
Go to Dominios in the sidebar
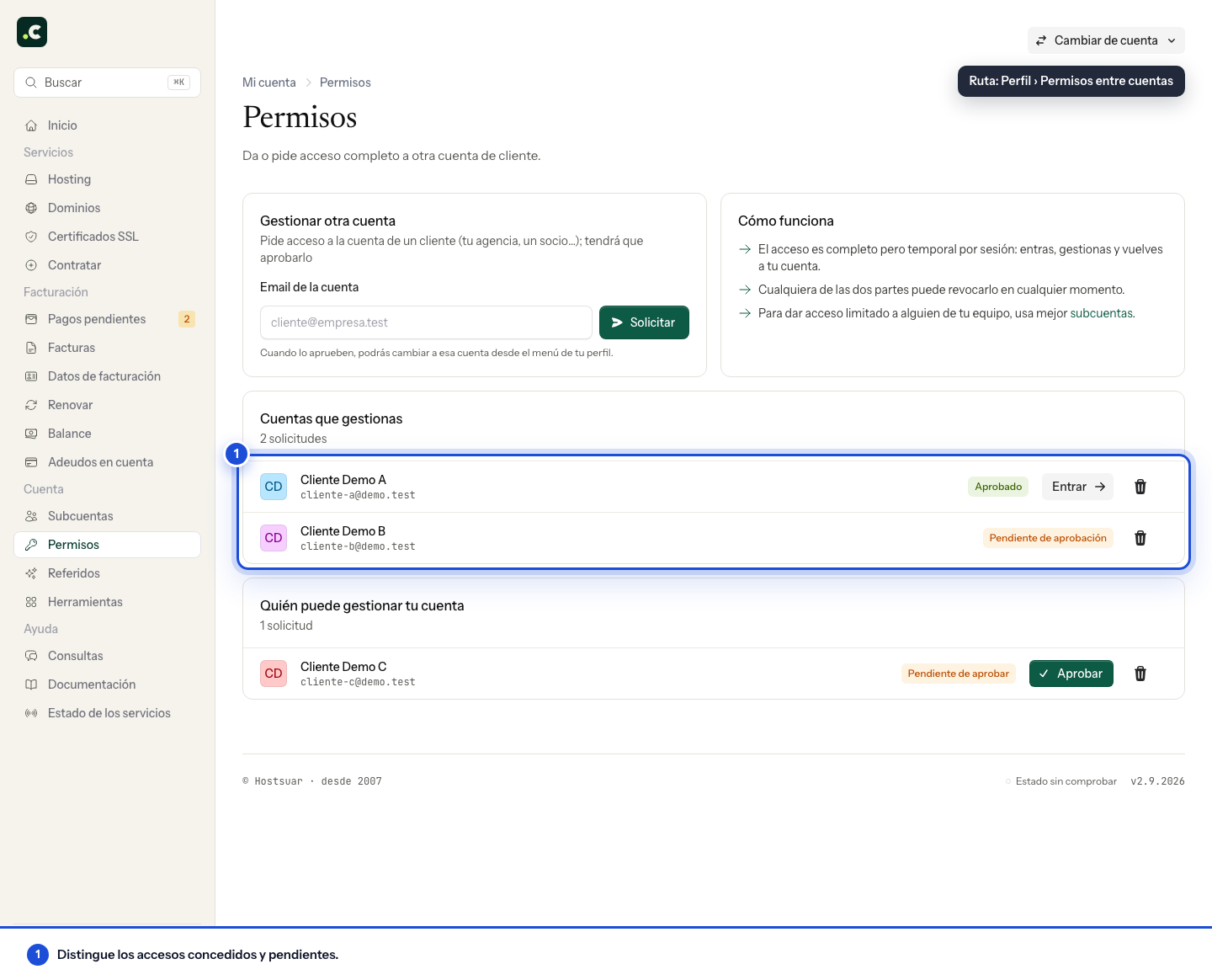[x=108, y=208]
